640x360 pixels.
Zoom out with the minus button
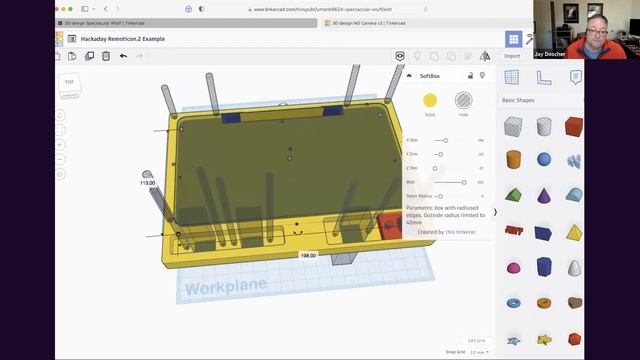point(60,160)
